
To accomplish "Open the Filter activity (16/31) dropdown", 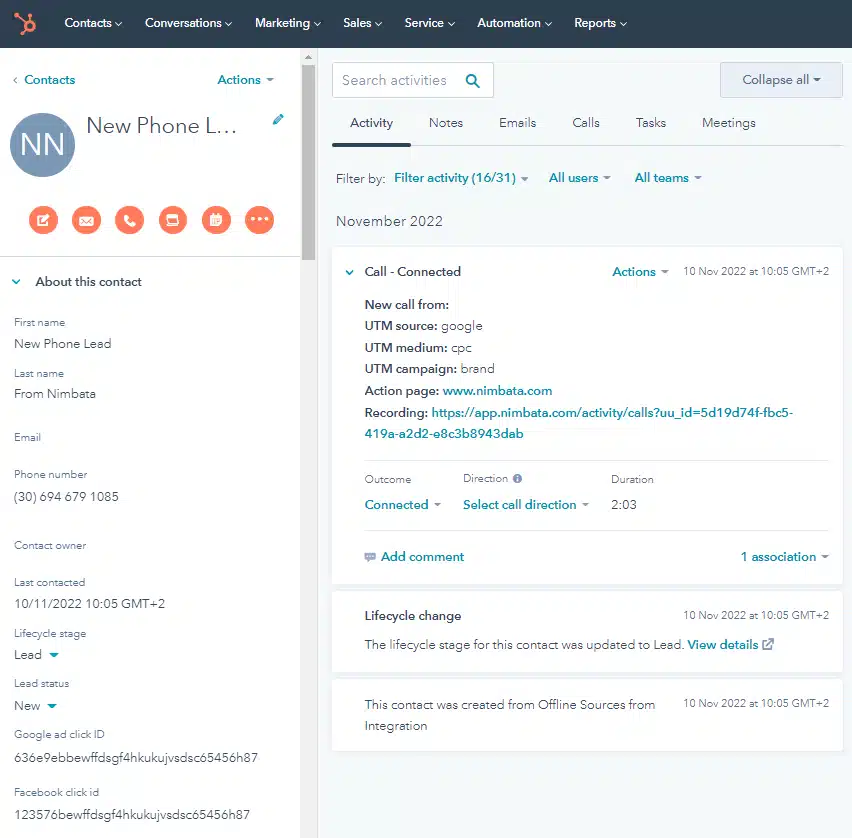I will pos(461,178).
